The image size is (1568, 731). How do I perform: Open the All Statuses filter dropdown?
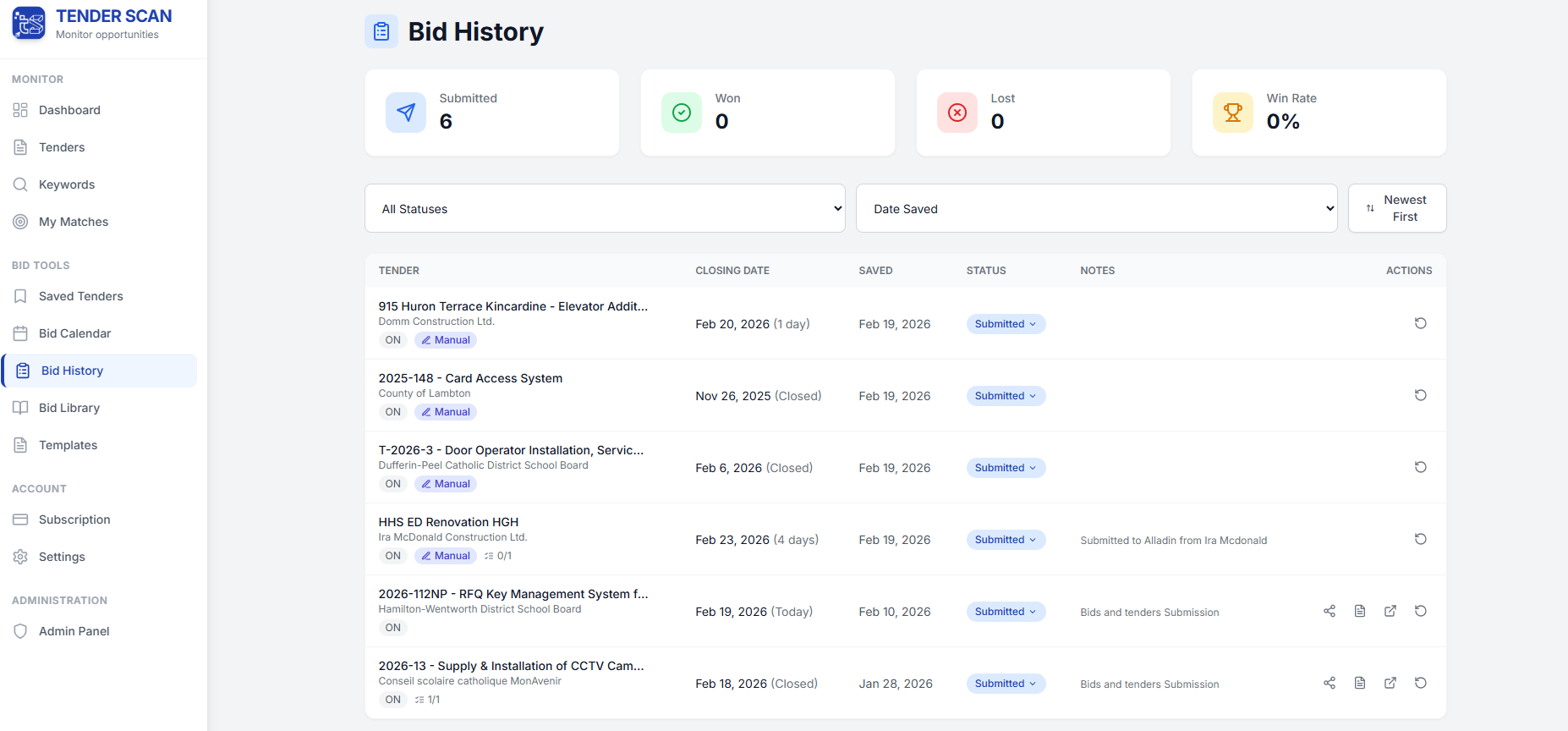pos(605,208)
